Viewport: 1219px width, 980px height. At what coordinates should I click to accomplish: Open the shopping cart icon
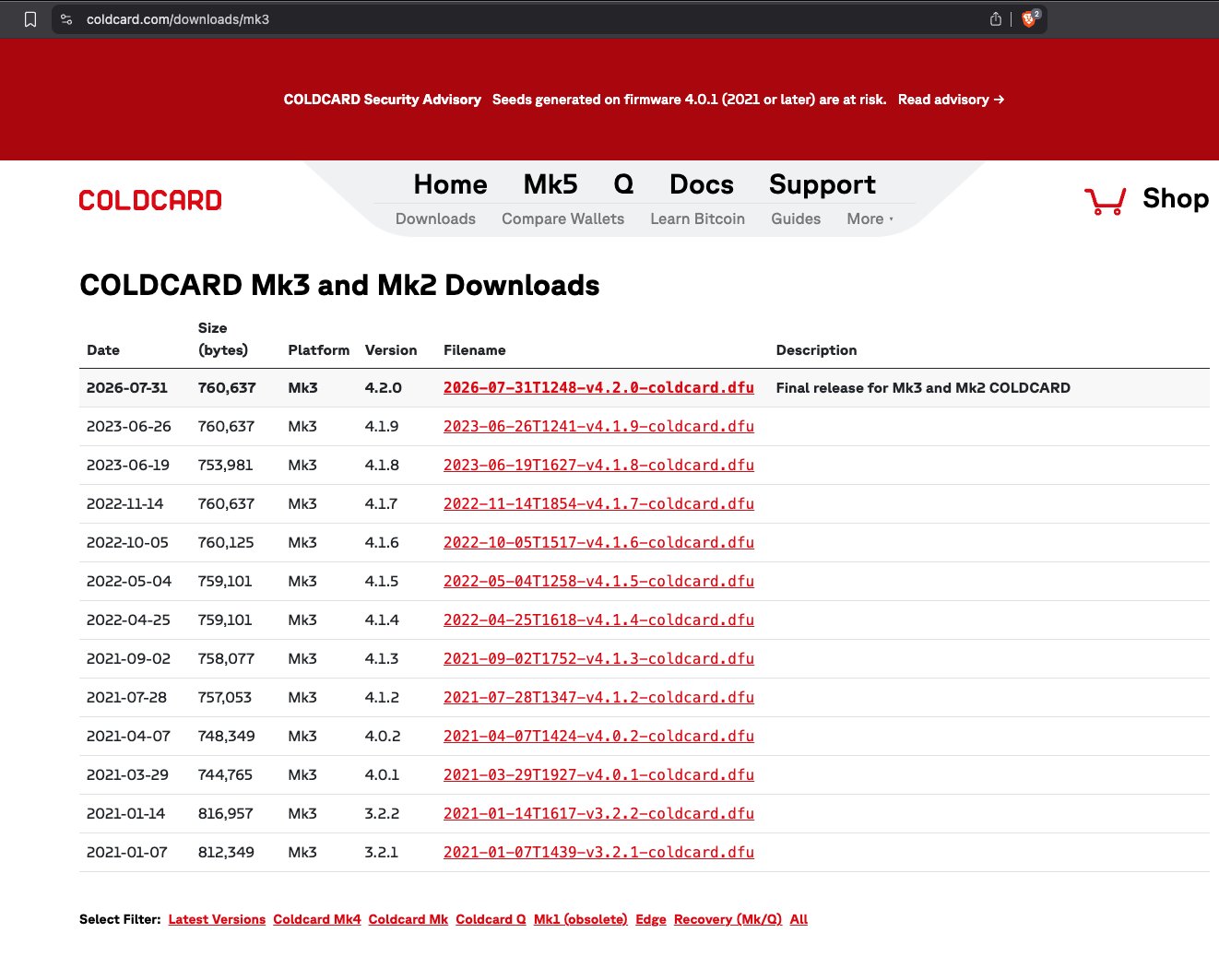(1105, 200)
